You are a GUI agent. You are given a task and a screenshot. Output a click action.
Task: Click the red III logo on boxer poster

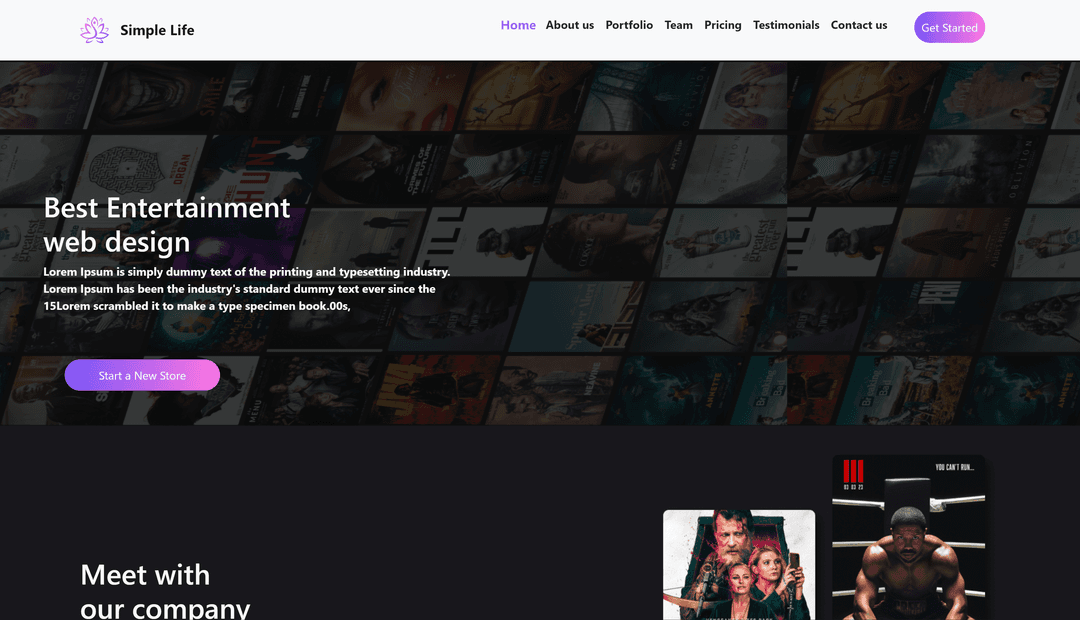[x=853, y=471]
